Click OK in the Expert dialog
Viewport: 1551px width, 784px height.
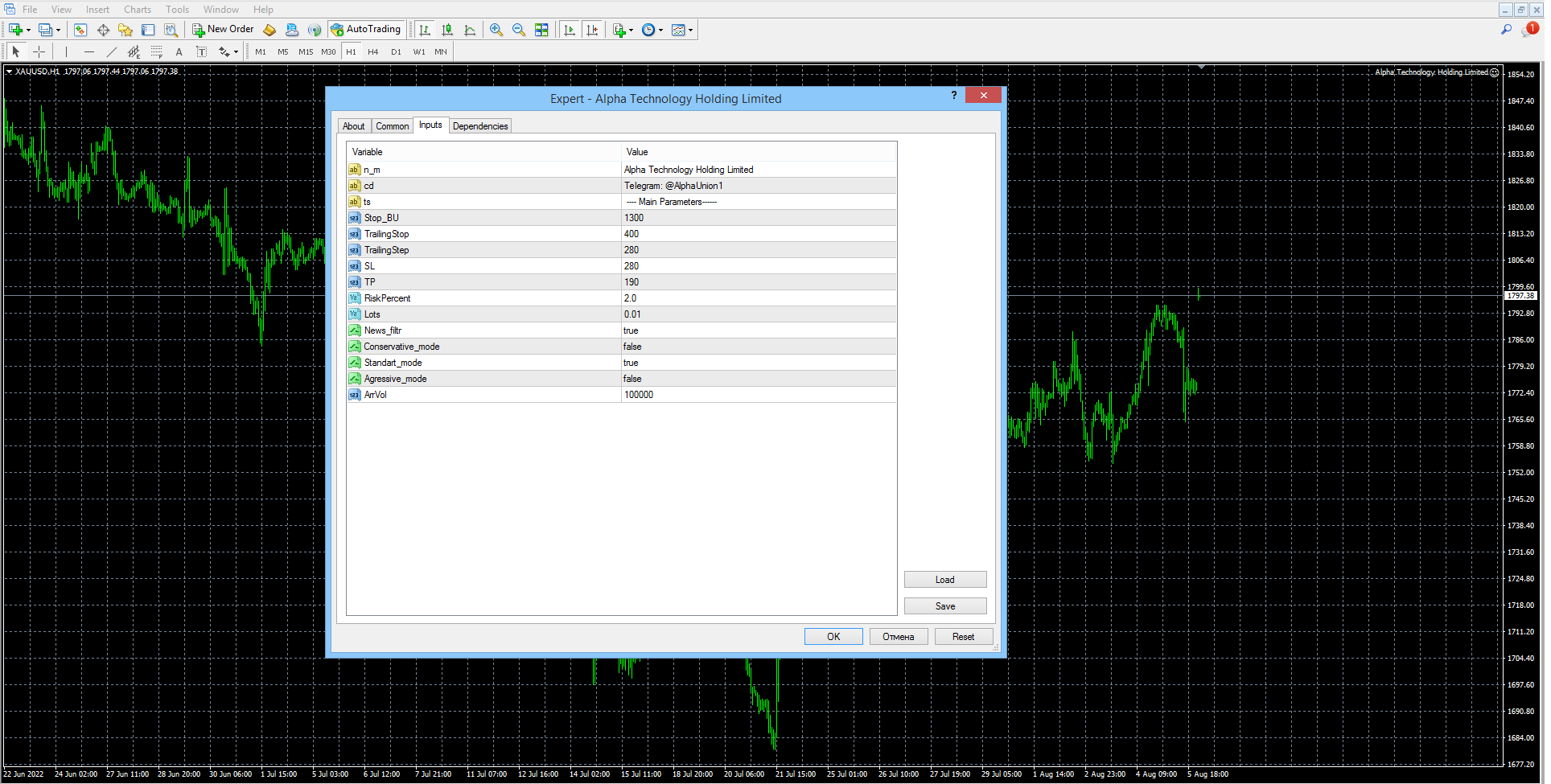pyautogui.click(x=833, y=637)
